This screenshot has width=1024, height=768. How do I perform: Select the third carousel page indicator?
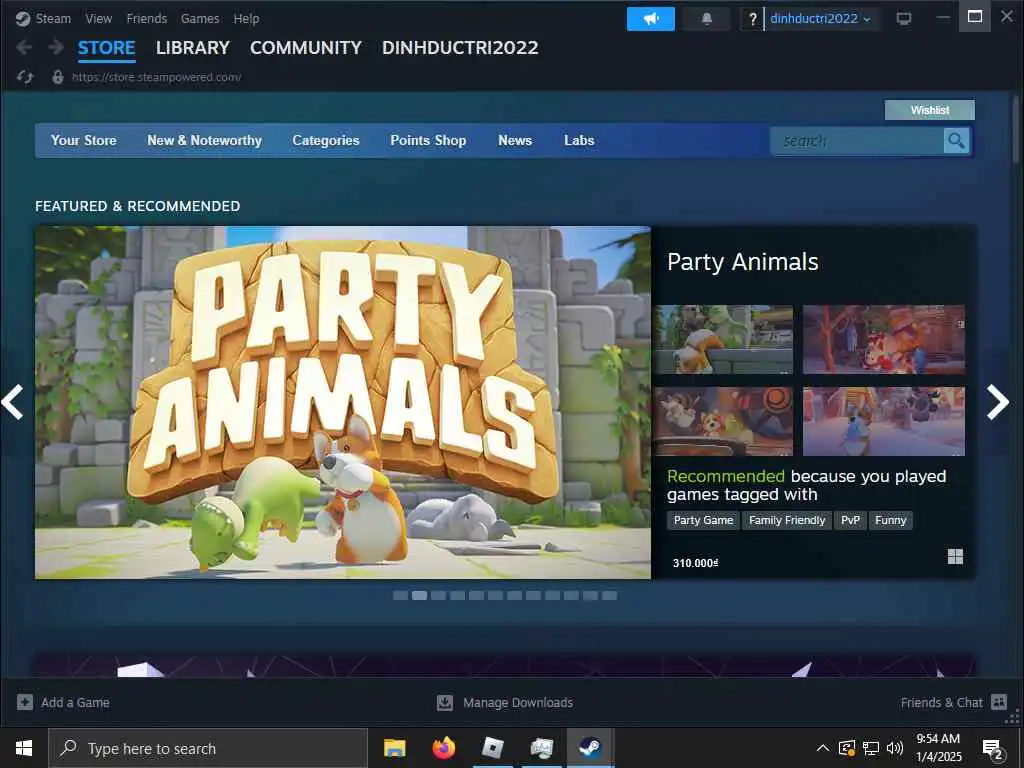pyautogui.click(x=438, y=596)
